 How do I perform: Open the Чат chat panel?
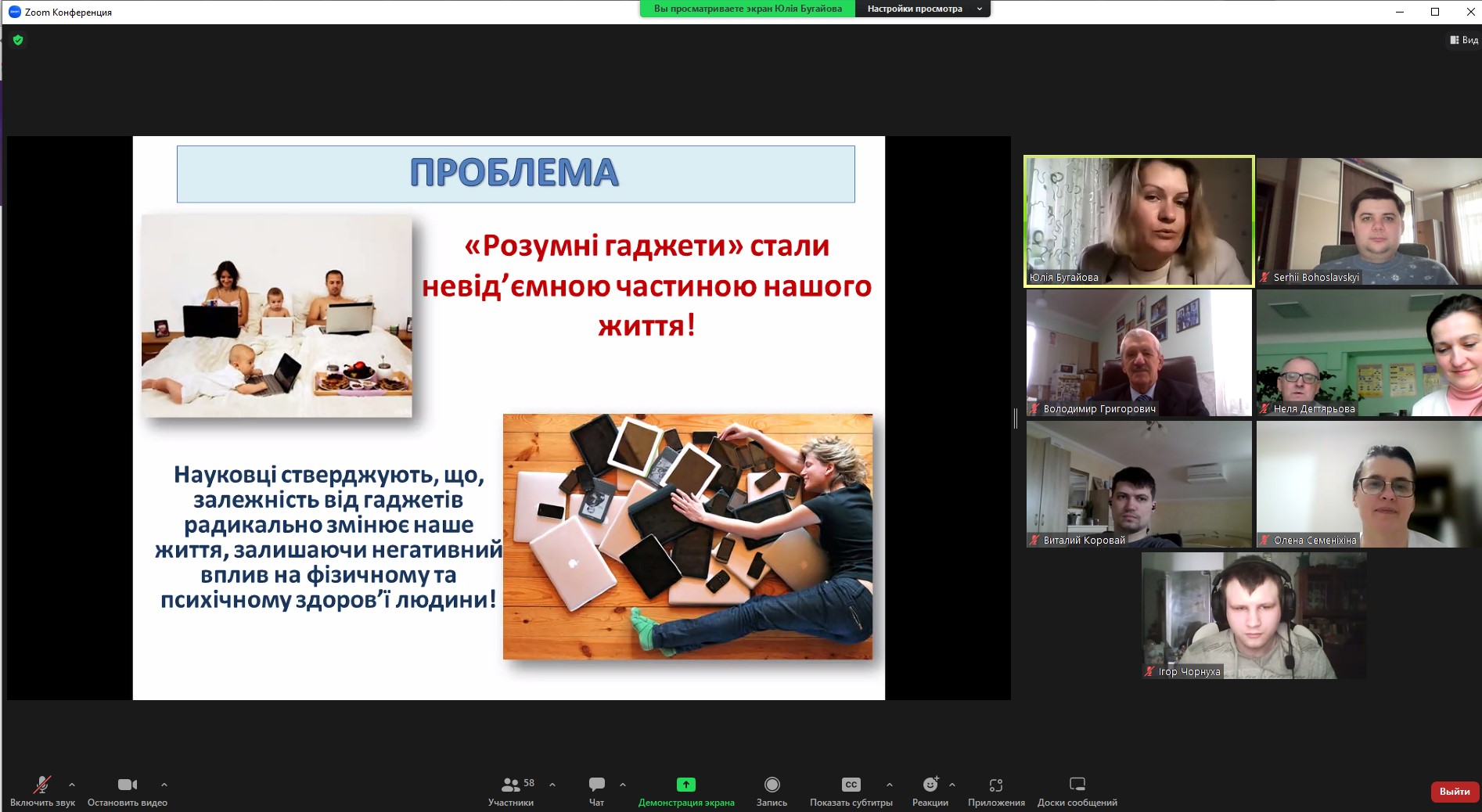point(596,790)
